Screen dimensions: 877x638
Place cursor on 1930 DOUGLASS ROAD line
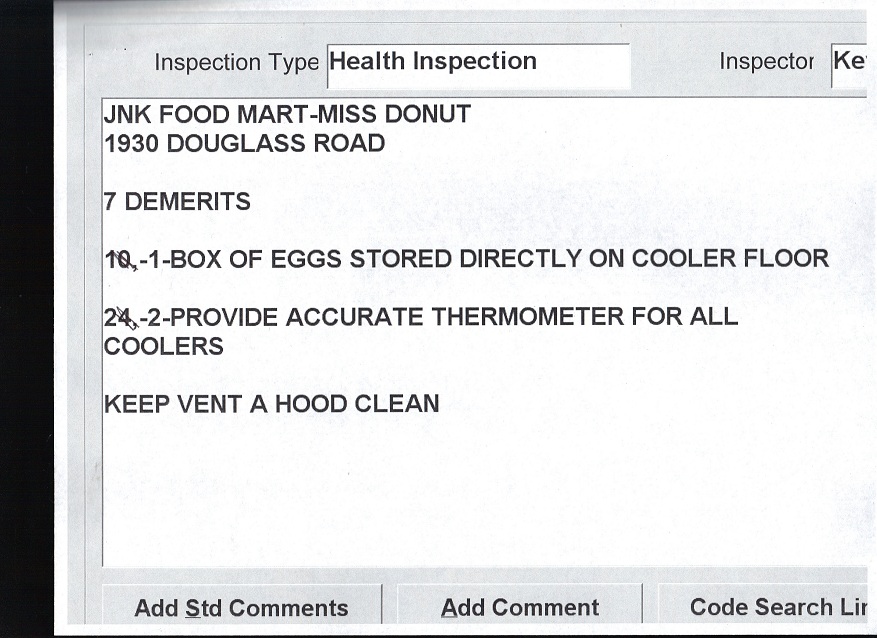click(x=244, y=143)
